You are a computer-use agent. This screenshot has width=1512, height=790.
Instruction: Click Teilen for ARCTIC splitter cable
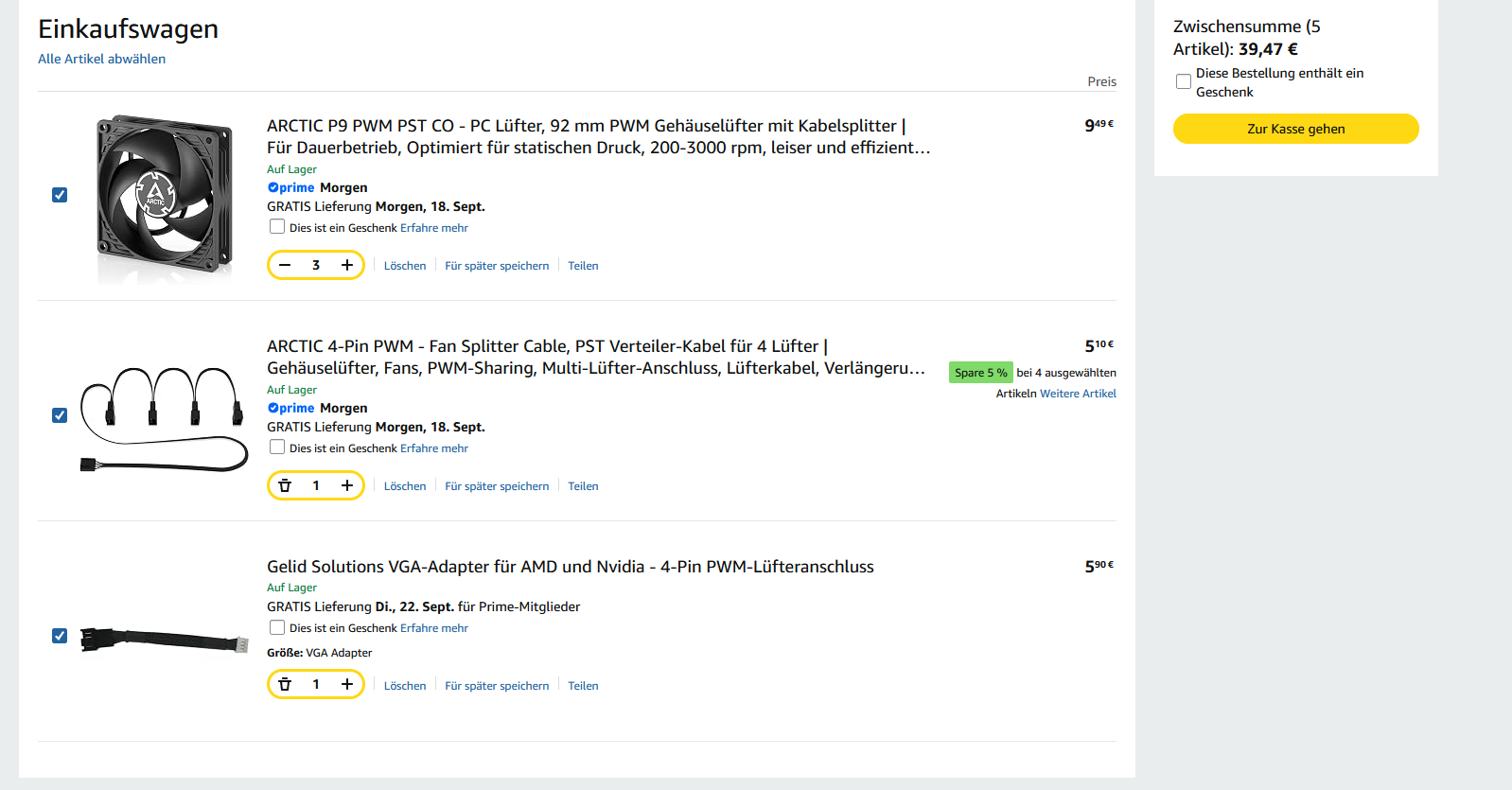pos(583,486)
